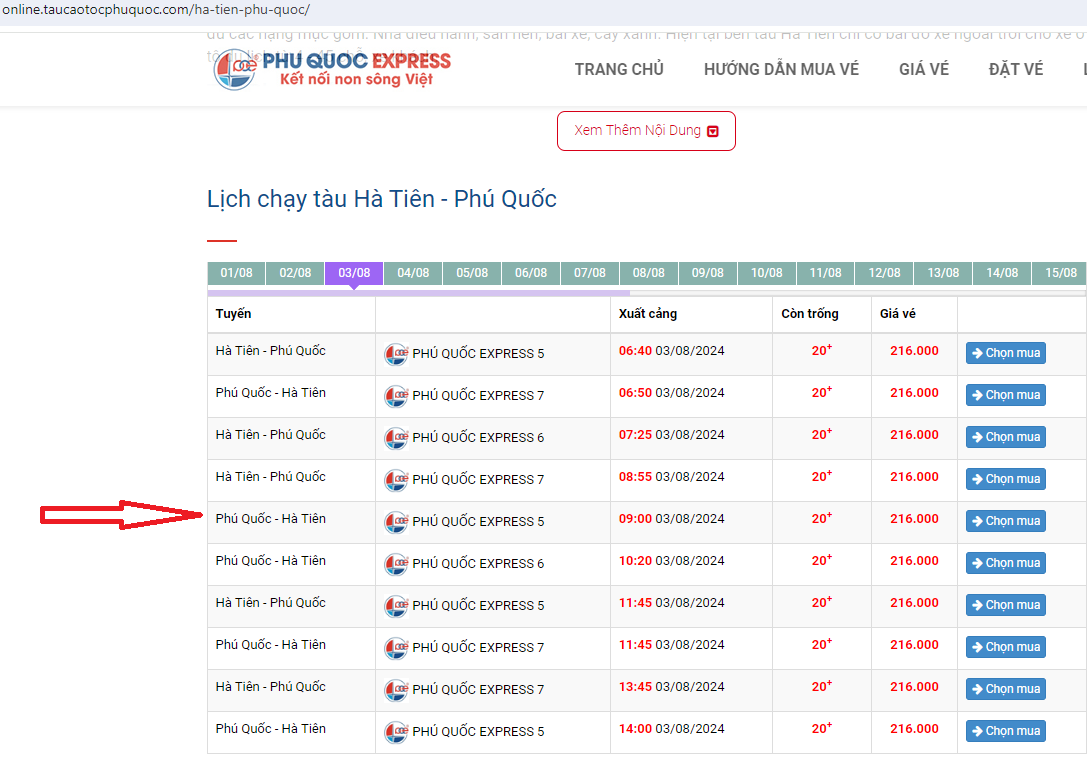Open the TRANG CHỦ menu item
This screenshot has height=759, width=1087.
tap(619, 69)
